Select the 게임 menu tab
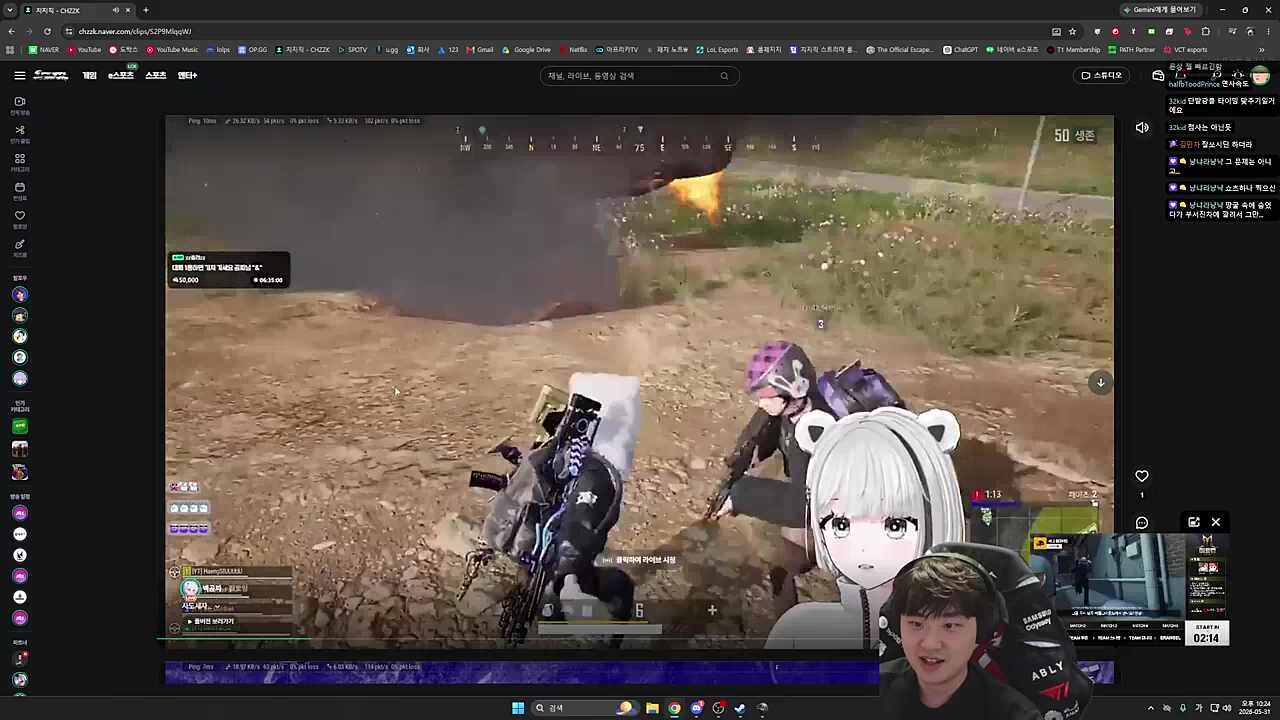 point(89,75)
